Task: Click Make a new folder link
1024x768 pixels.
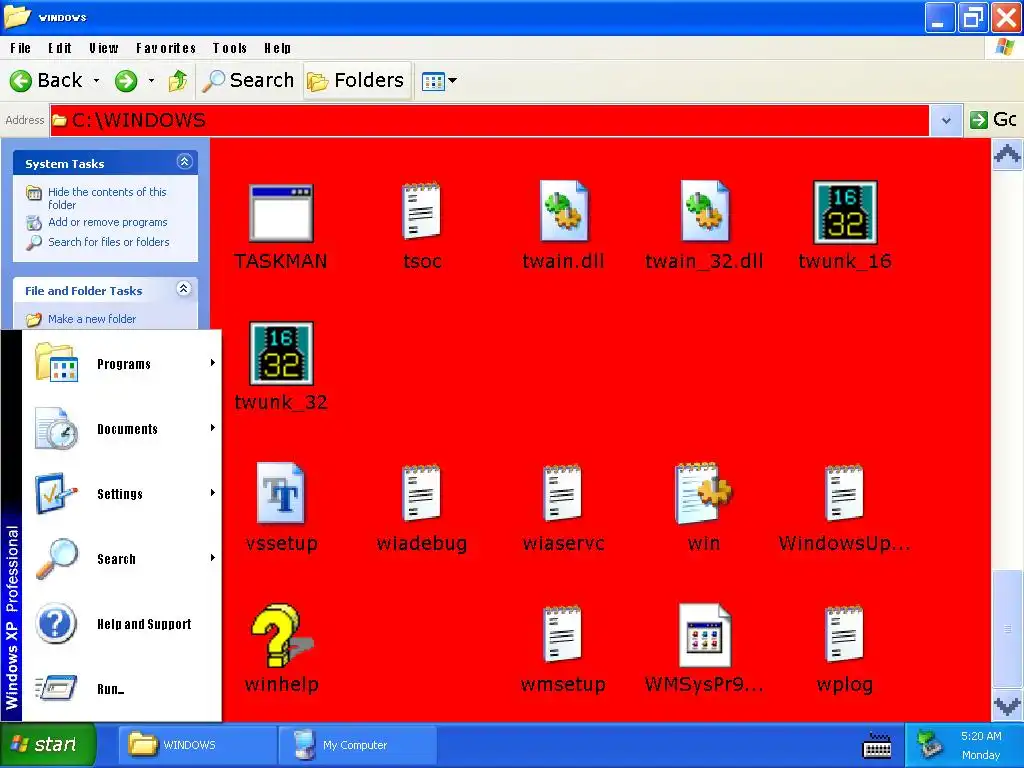Action: coord(92,319)
